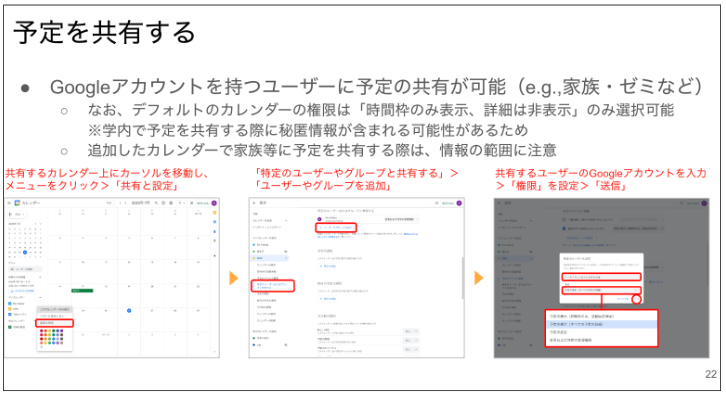Open apps grid in middle settings screenshot
Image resolution: width=726 pixels, height=393 pixels.
coord(436,203)
